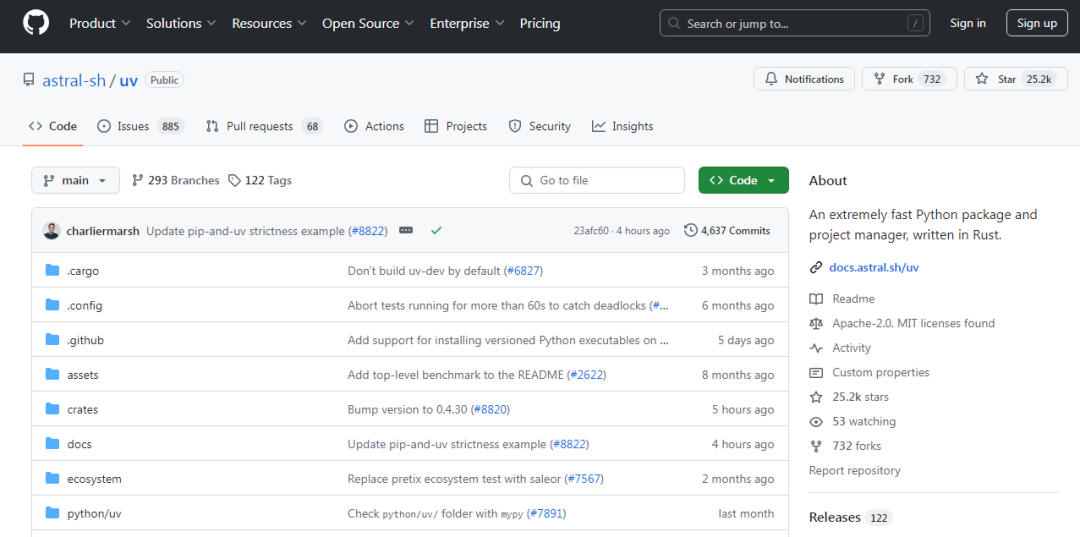The width and height of the screenshot is (1080, 537).
Task: View the 122 Tags link
Action: 260,180
